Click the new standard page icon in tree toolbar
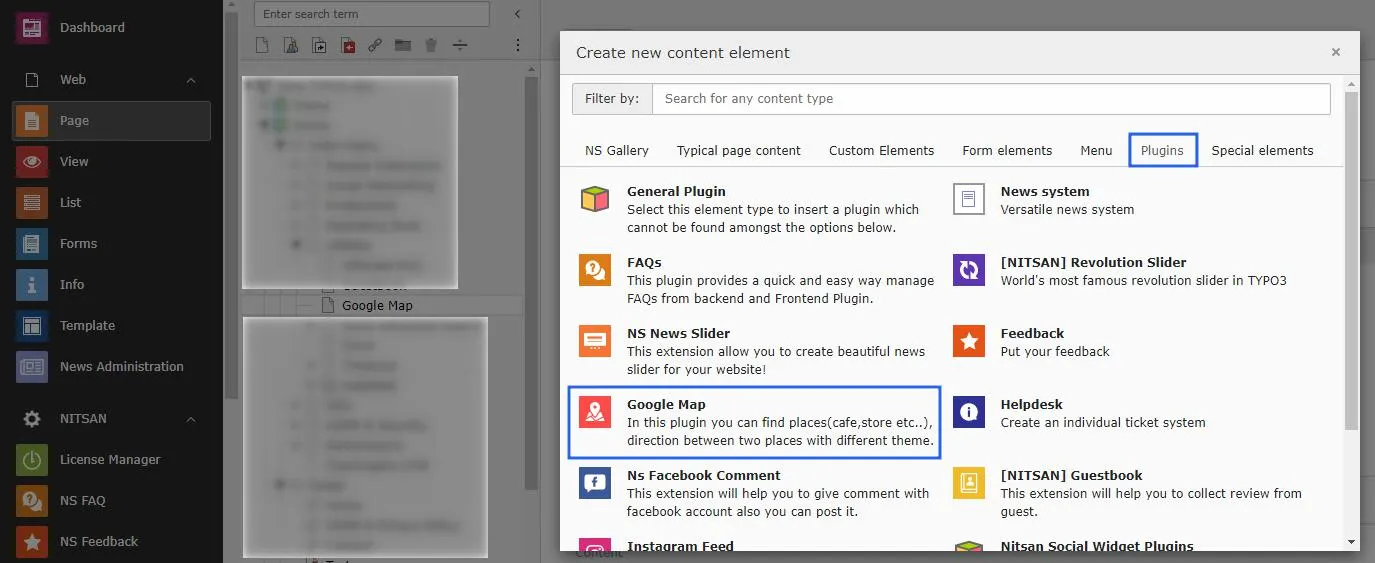 [262, 45]
